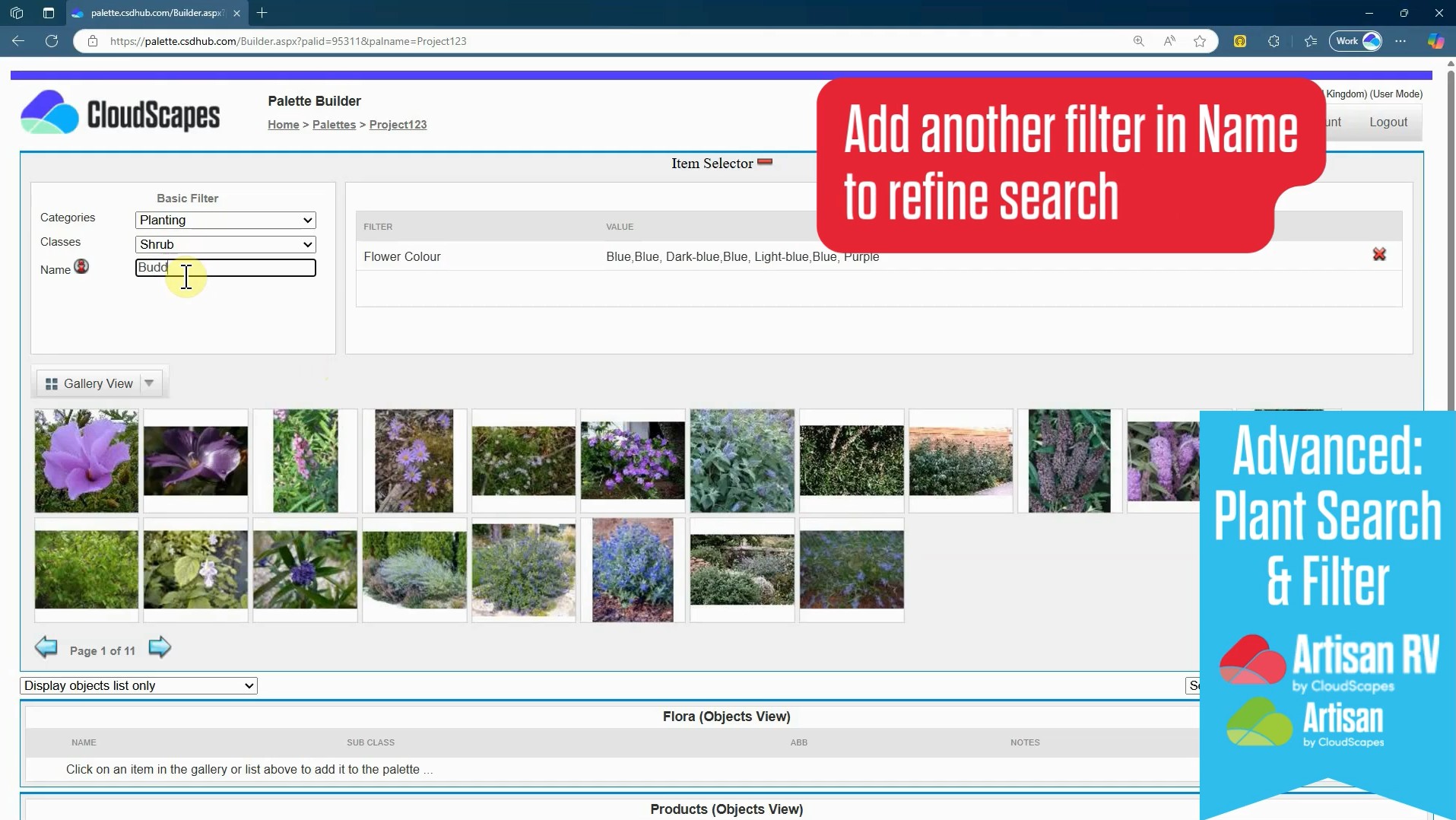This screenshot has height=820, width=1456.
Task: Open the Display objects list only dropdown
Action: point(138,685)
